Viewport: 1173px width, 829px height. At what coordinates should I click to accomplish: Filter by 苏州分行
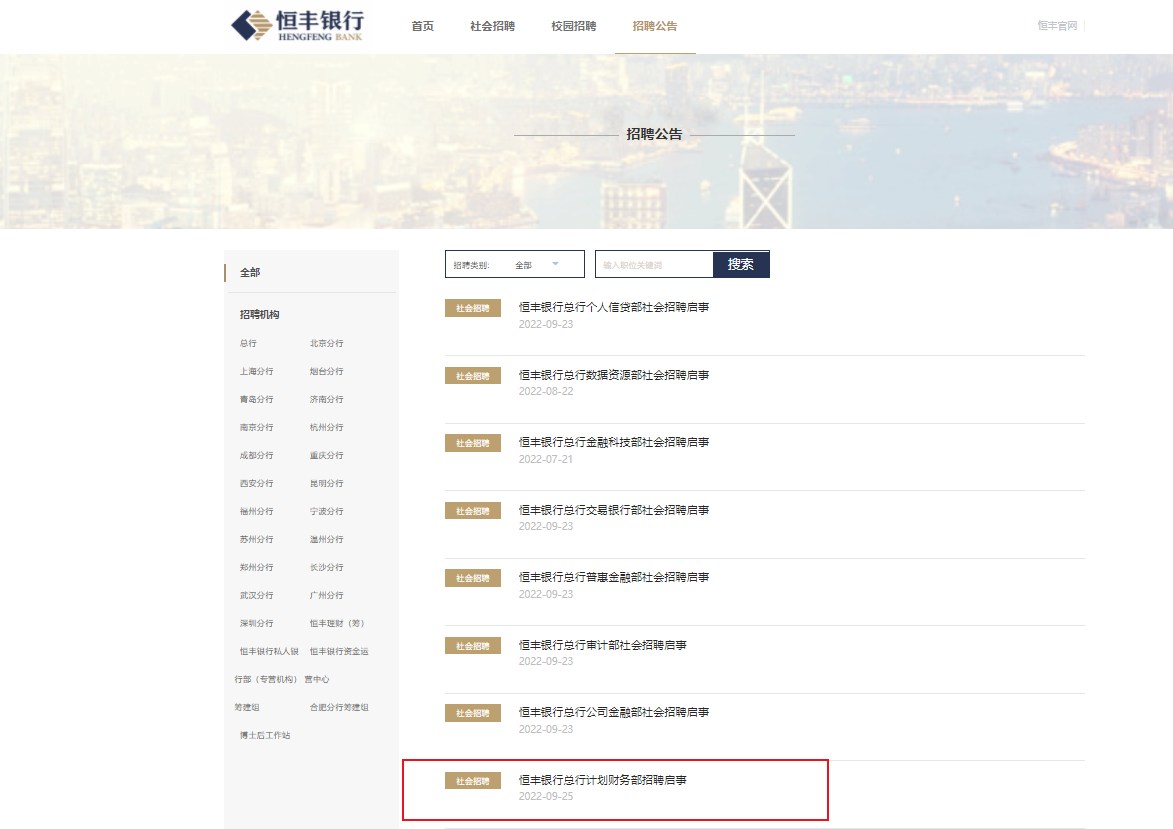pyautogui.click(x=256, y=539)
